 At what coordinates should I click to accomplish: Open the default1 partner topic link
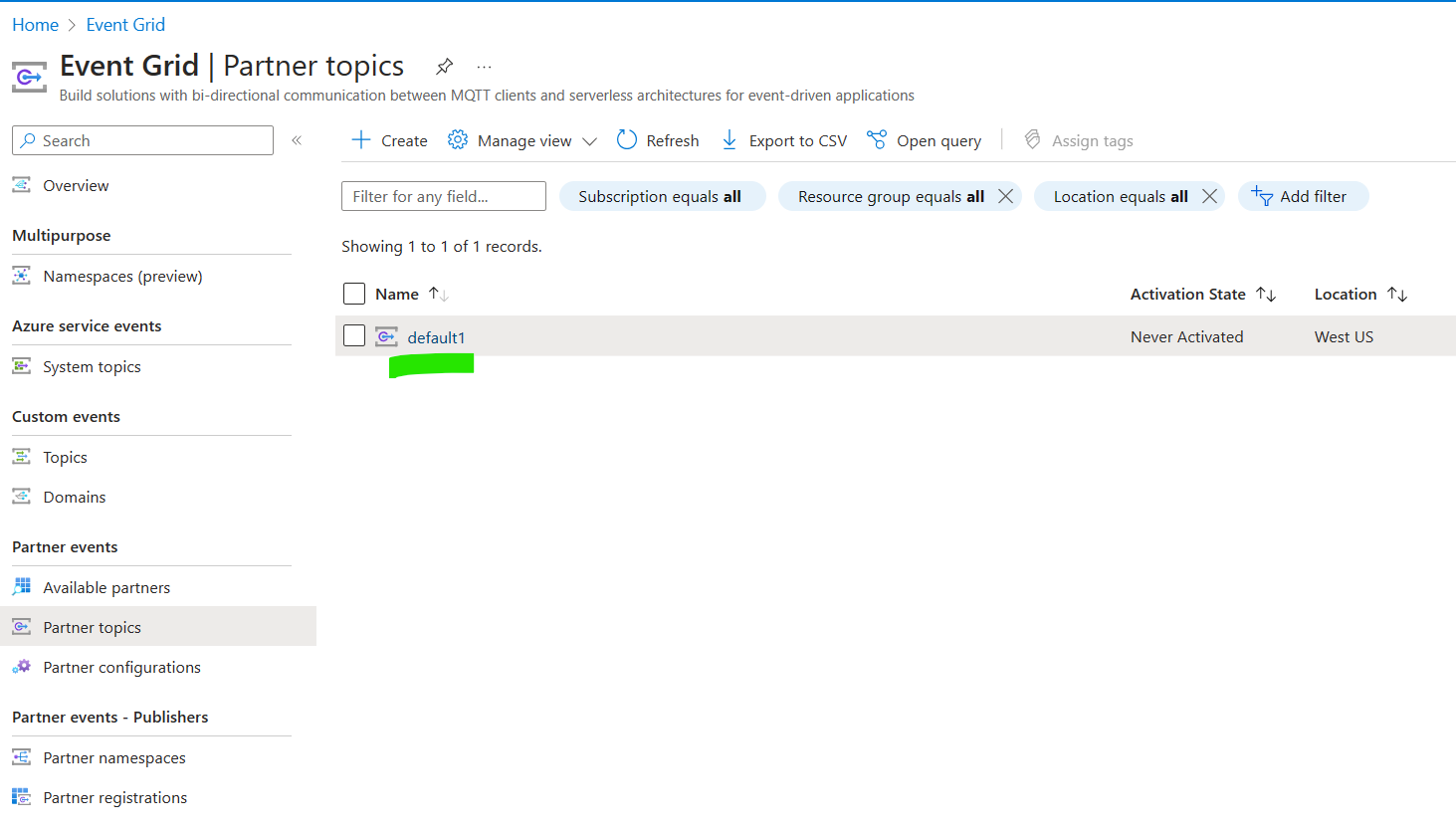coord(436,337)
